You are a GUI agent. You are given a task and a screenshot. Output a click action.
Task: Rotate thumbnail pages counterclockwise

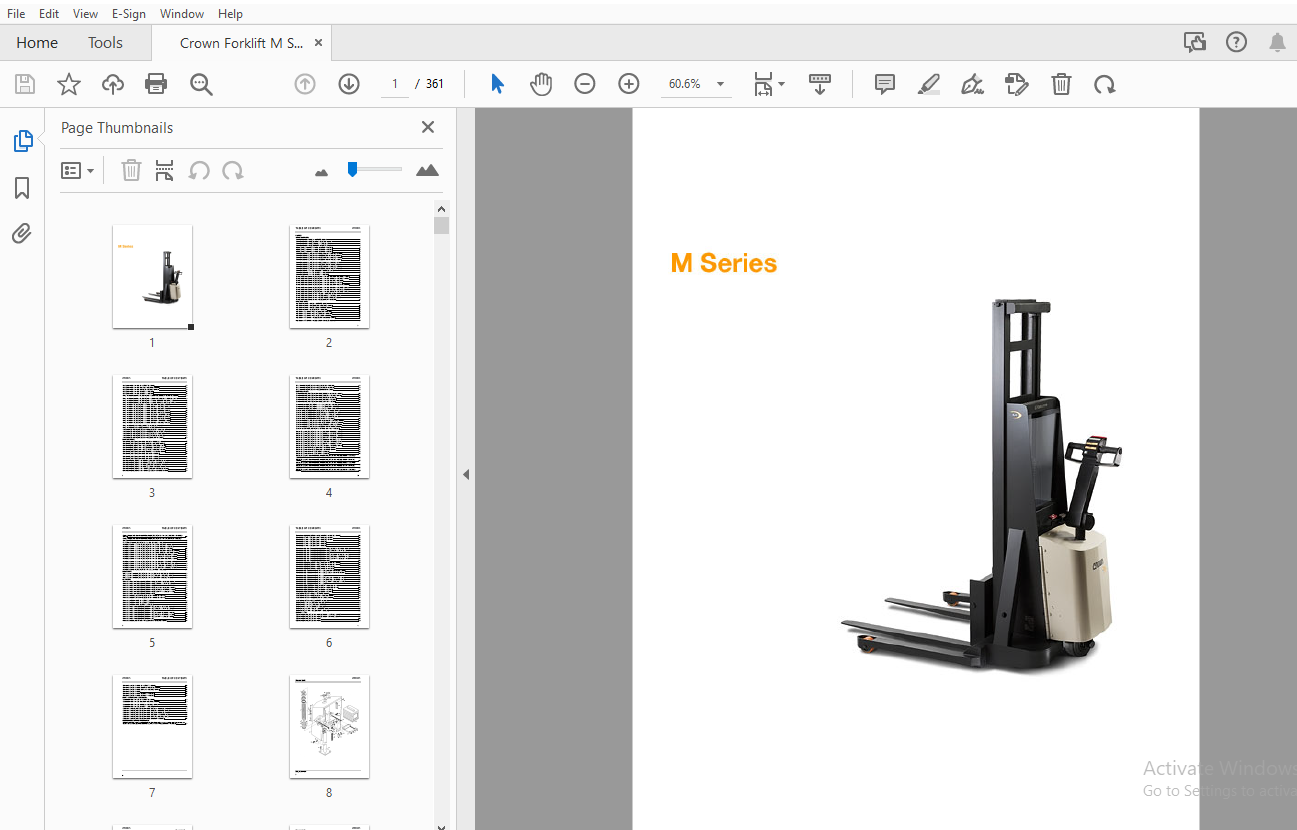(x=199, y=170)
